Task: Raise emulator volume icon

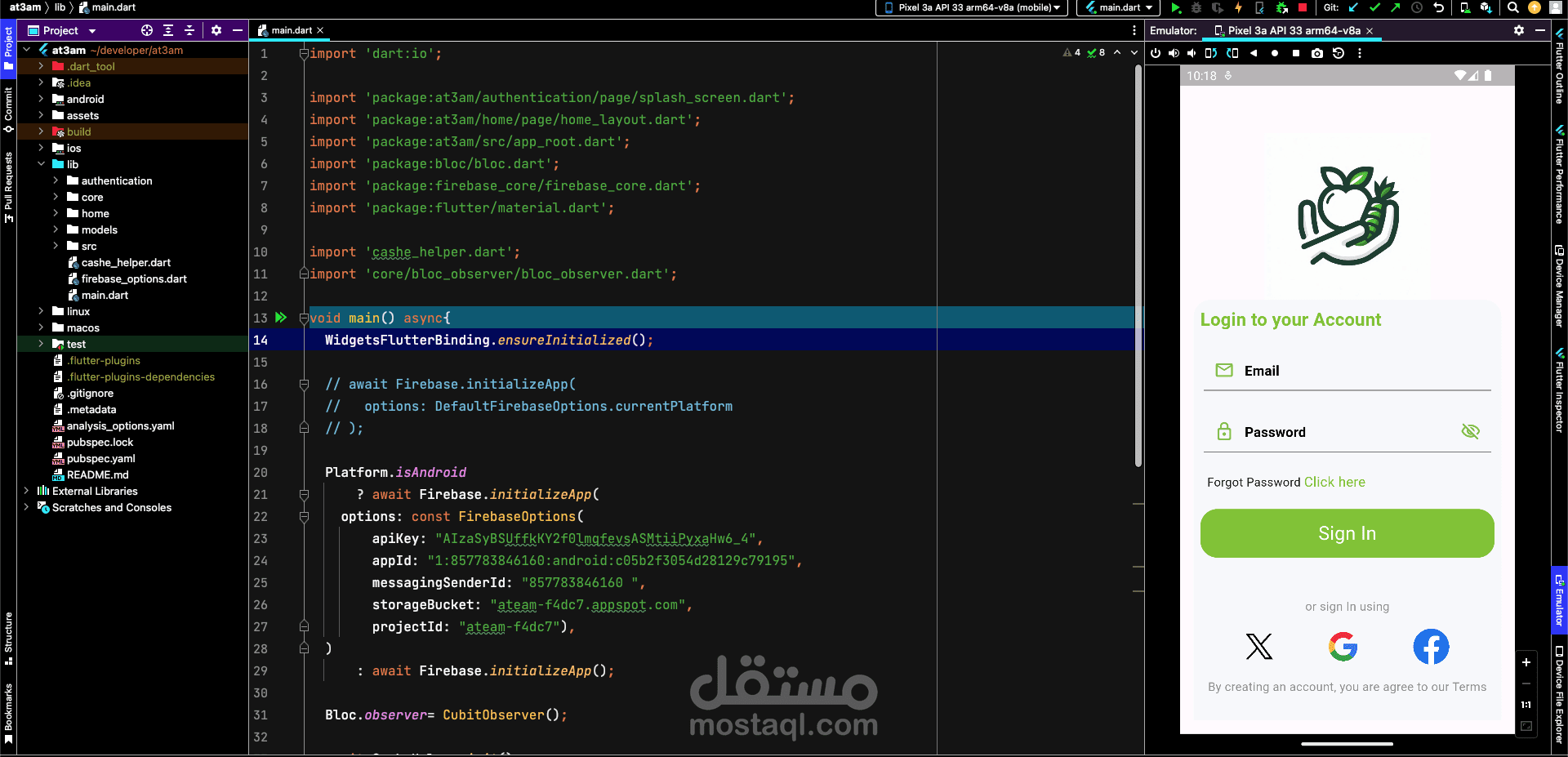Action: (1174, 53)
